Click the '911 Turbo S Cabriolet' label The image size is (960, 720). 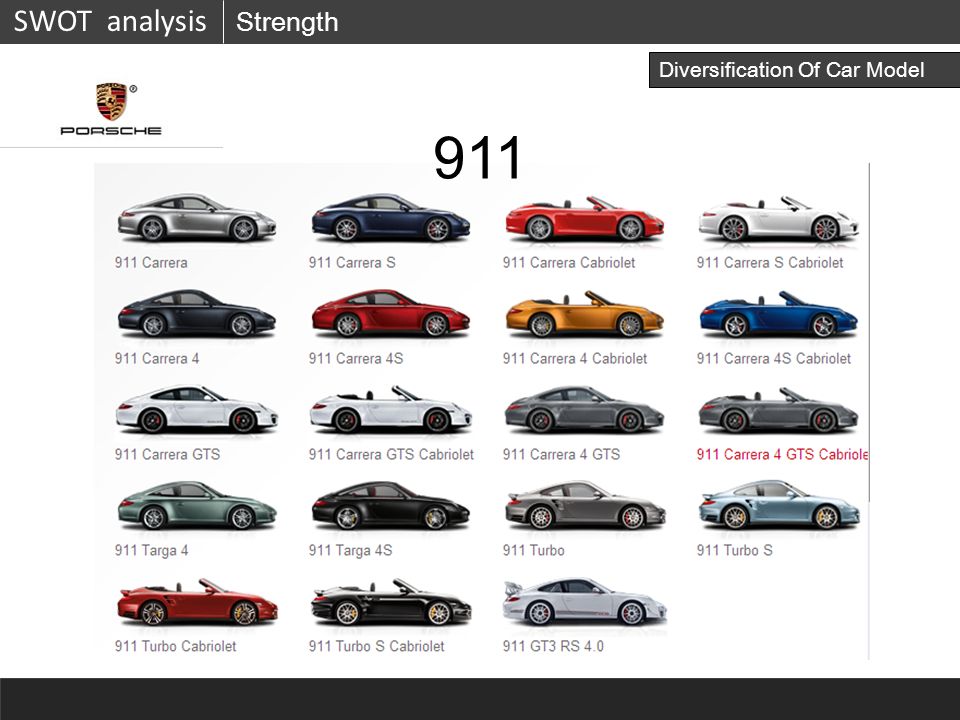377,647
